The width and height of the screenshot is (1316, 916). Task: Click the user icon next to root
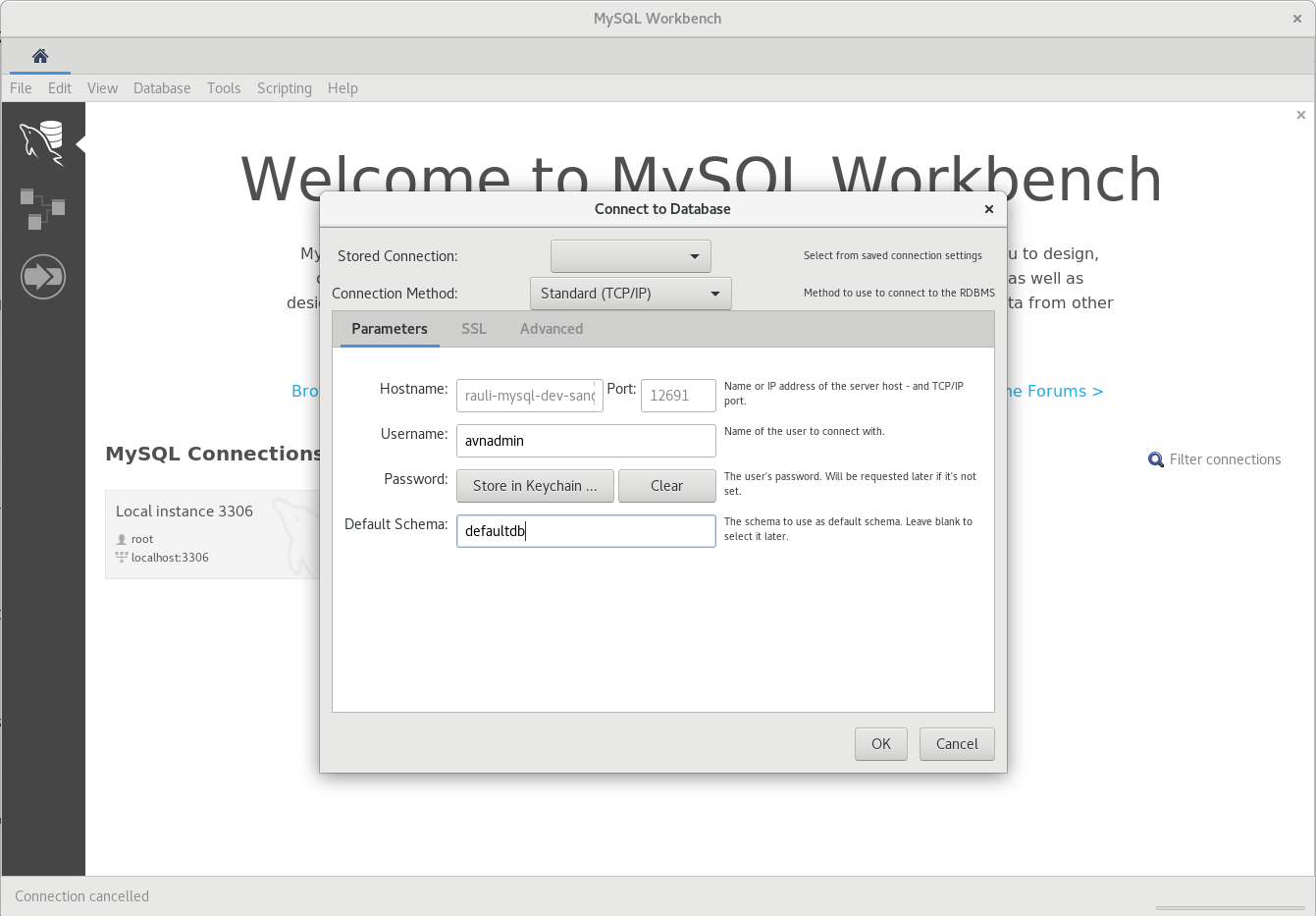tap(121, 538)
